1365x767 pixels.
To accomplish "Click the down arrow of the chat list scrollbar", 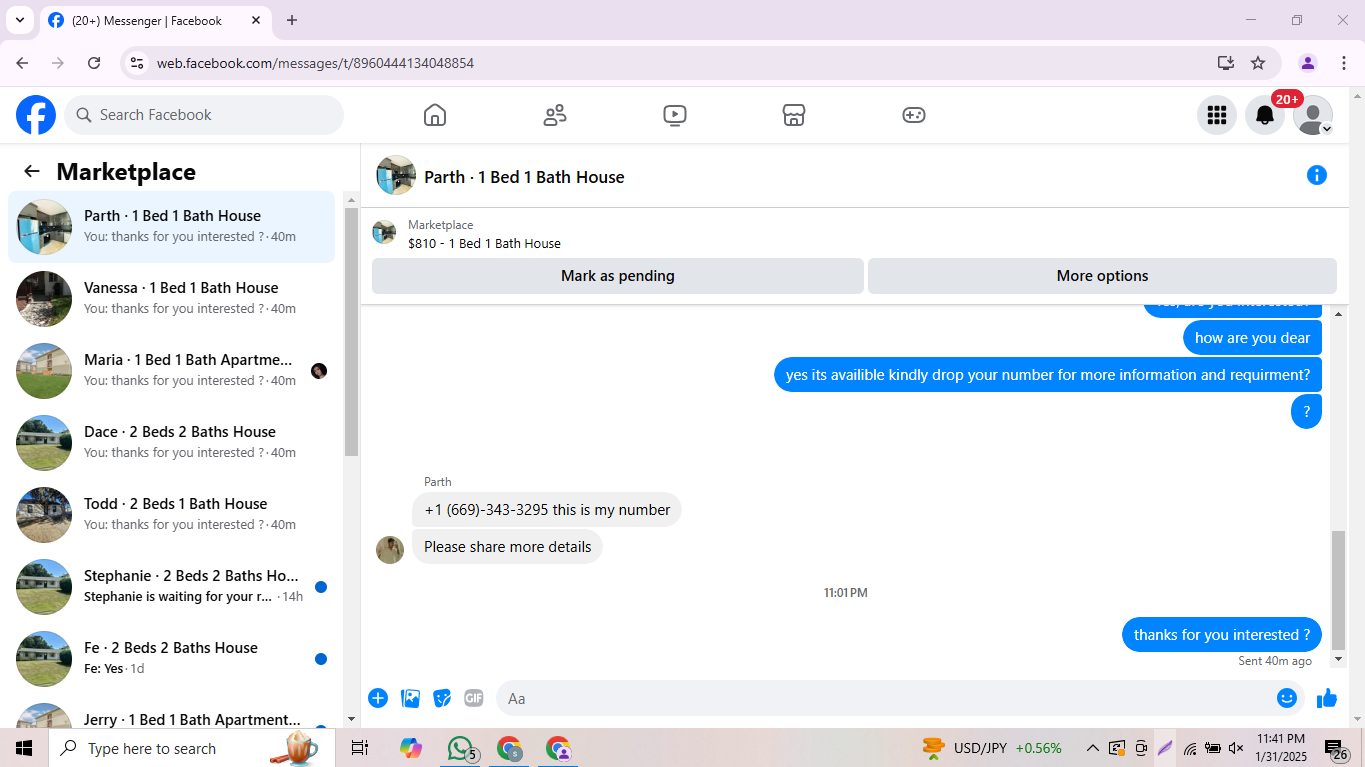I will pos(351,719).
